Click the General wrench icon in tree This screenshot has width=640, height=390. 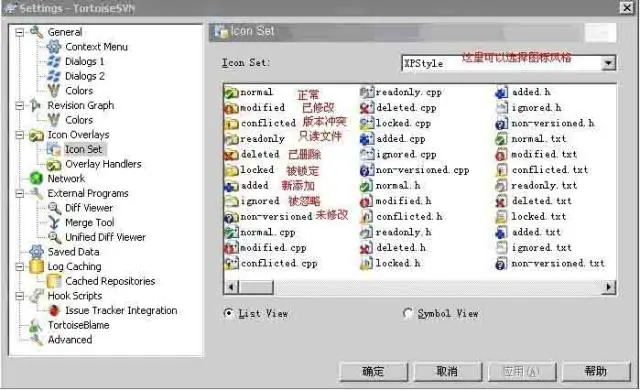pyautogui.click(x=36, y=32)
